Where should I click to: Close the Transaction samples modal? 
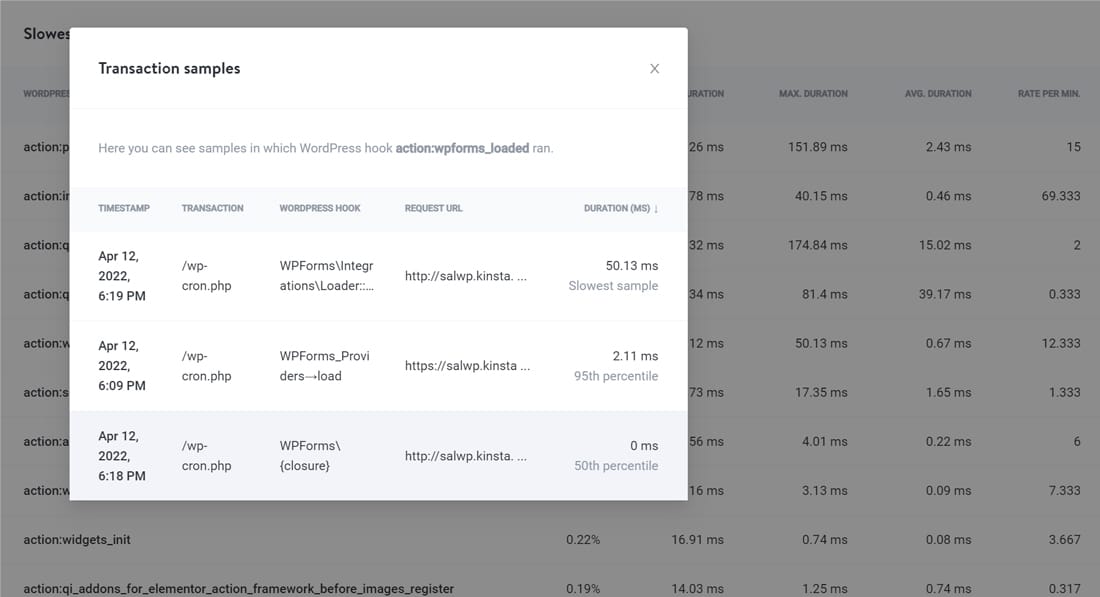[655, 68]
